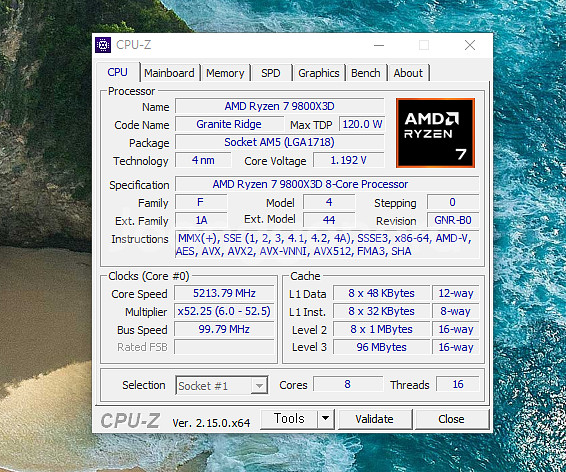Viewport: 566px width, 472px height.
Task: Click the Close button at bottom
Action: click(x=451, y=419)
